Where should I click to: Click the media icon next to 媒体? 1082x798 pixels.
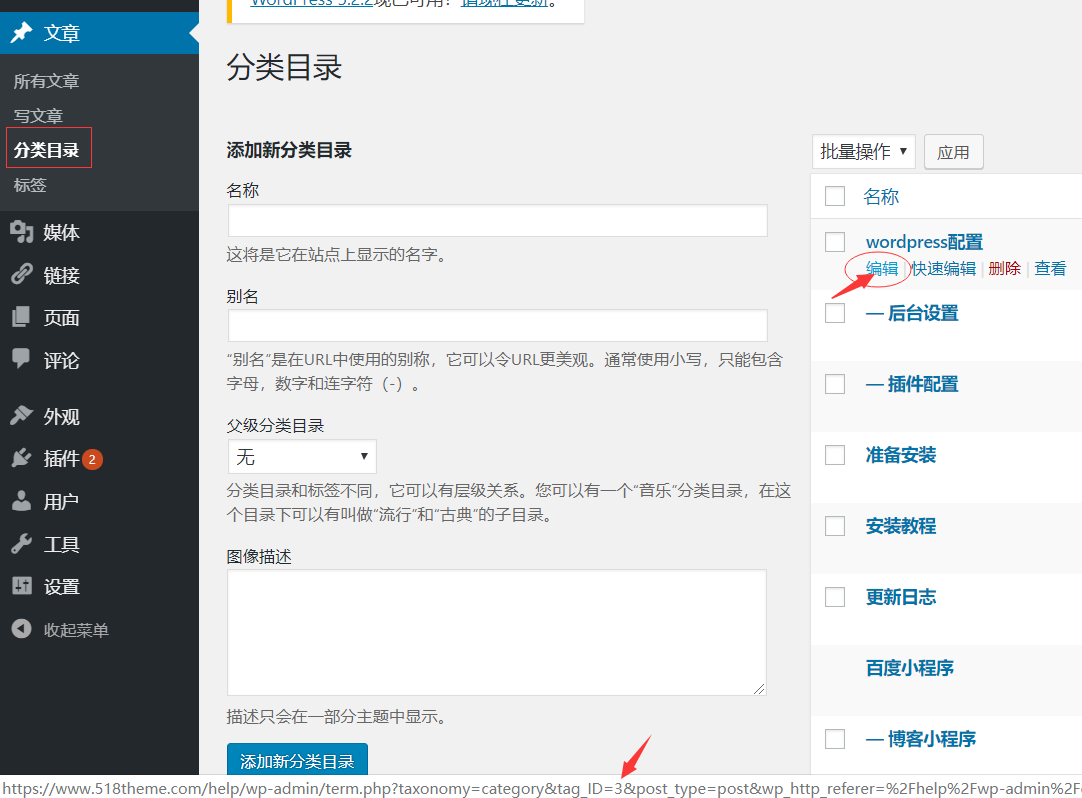tap(21, 232)
